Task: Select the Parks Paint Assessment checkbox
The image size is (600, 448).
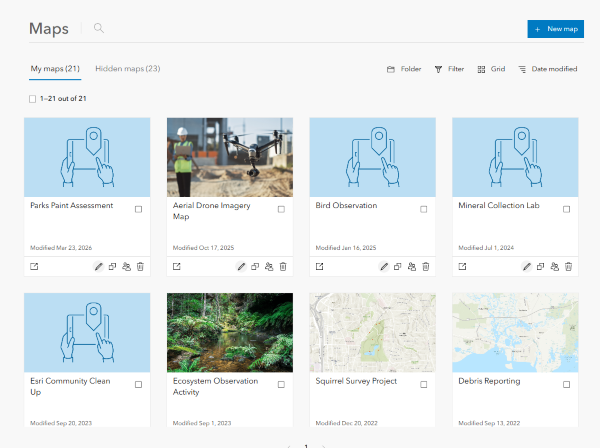Action: (x=139, y=209)
